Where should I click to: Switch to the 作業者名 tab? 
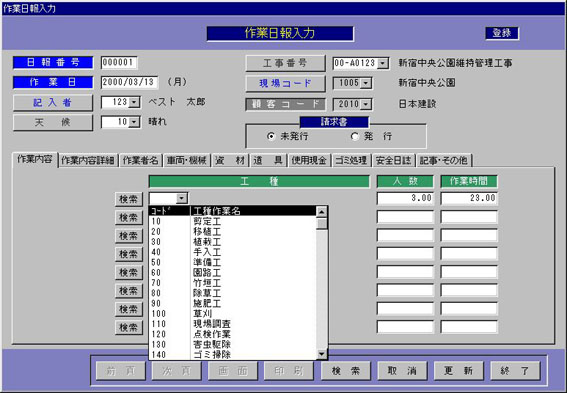click(141, 160)
